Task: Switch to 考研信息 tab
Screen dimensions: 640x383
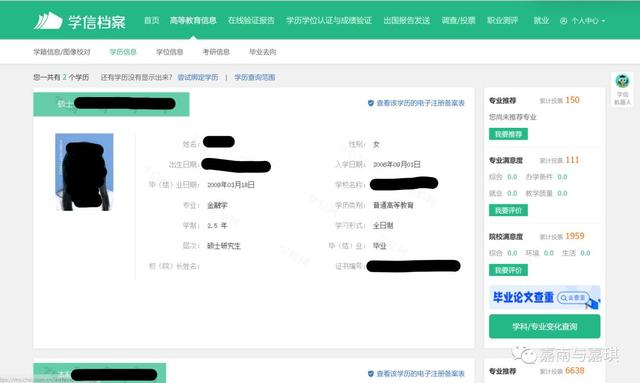Action: pos(216,52)
